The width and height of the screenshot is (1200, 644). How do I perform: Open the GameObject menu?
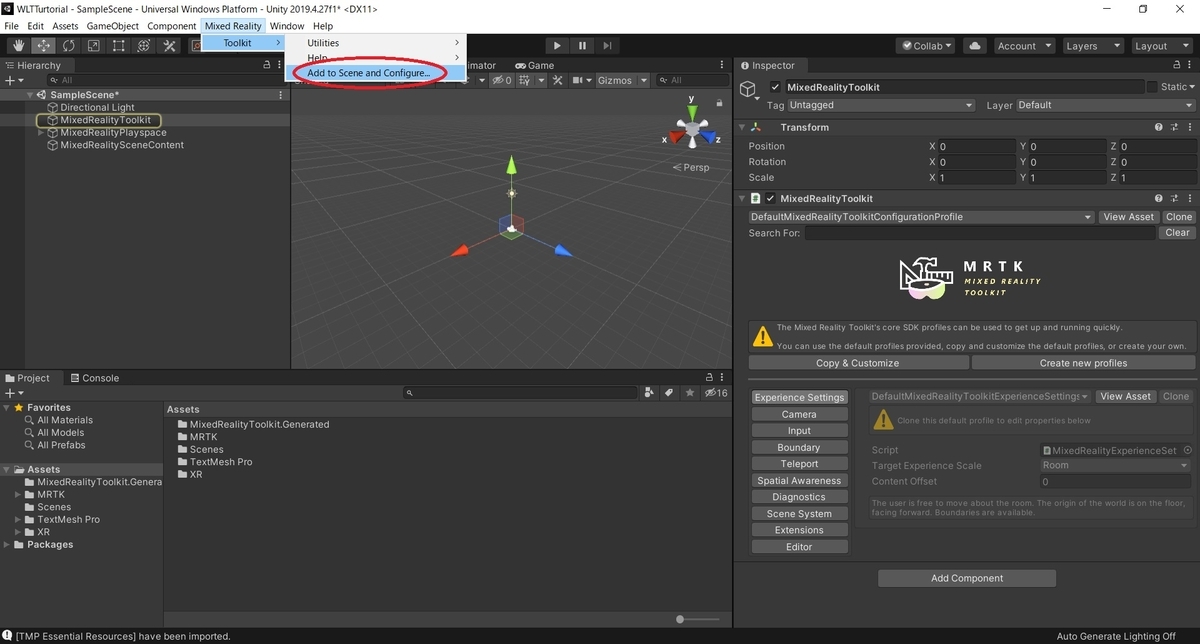coord(113,26)
